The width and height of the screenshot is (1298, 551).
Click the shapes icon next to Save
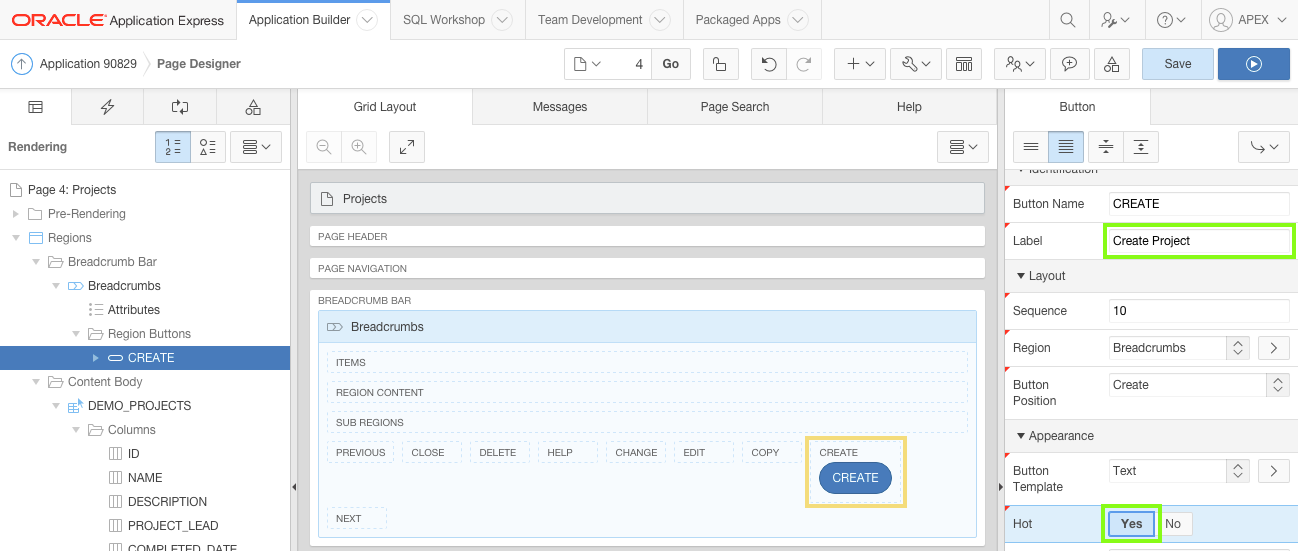1112,64
